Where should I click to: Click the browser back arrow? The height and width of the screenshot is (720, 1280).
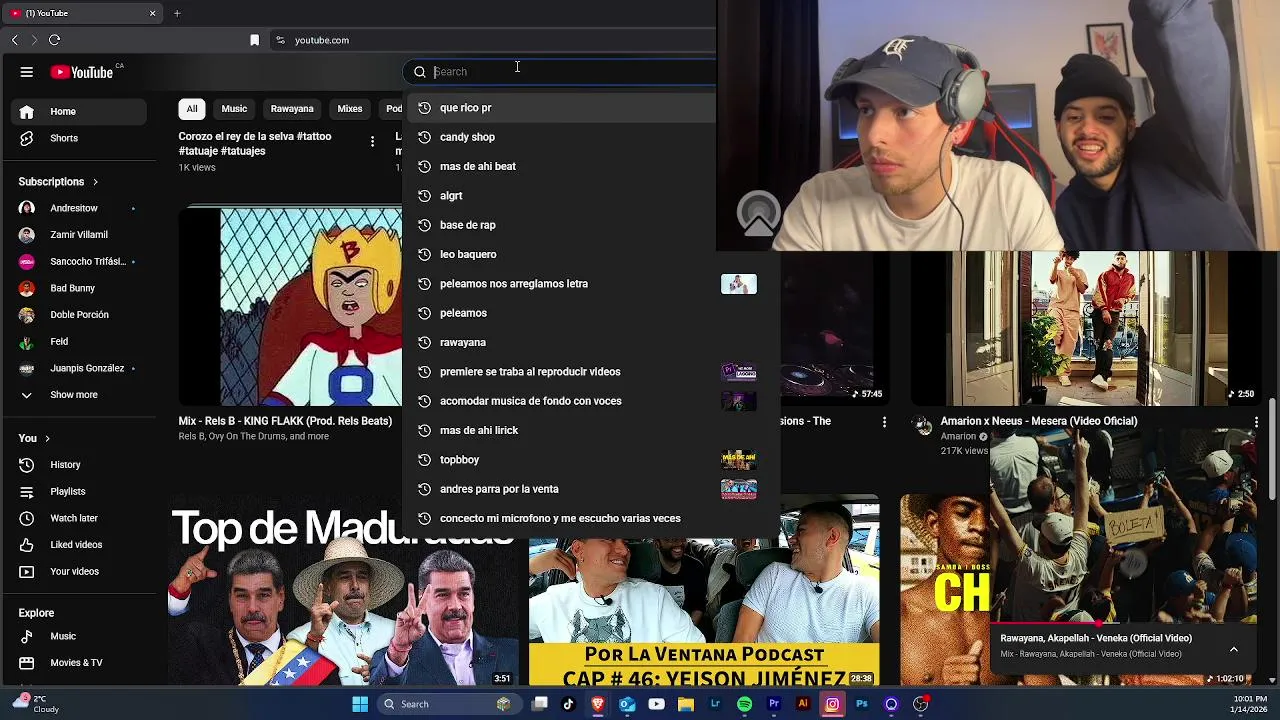[14, 40]
